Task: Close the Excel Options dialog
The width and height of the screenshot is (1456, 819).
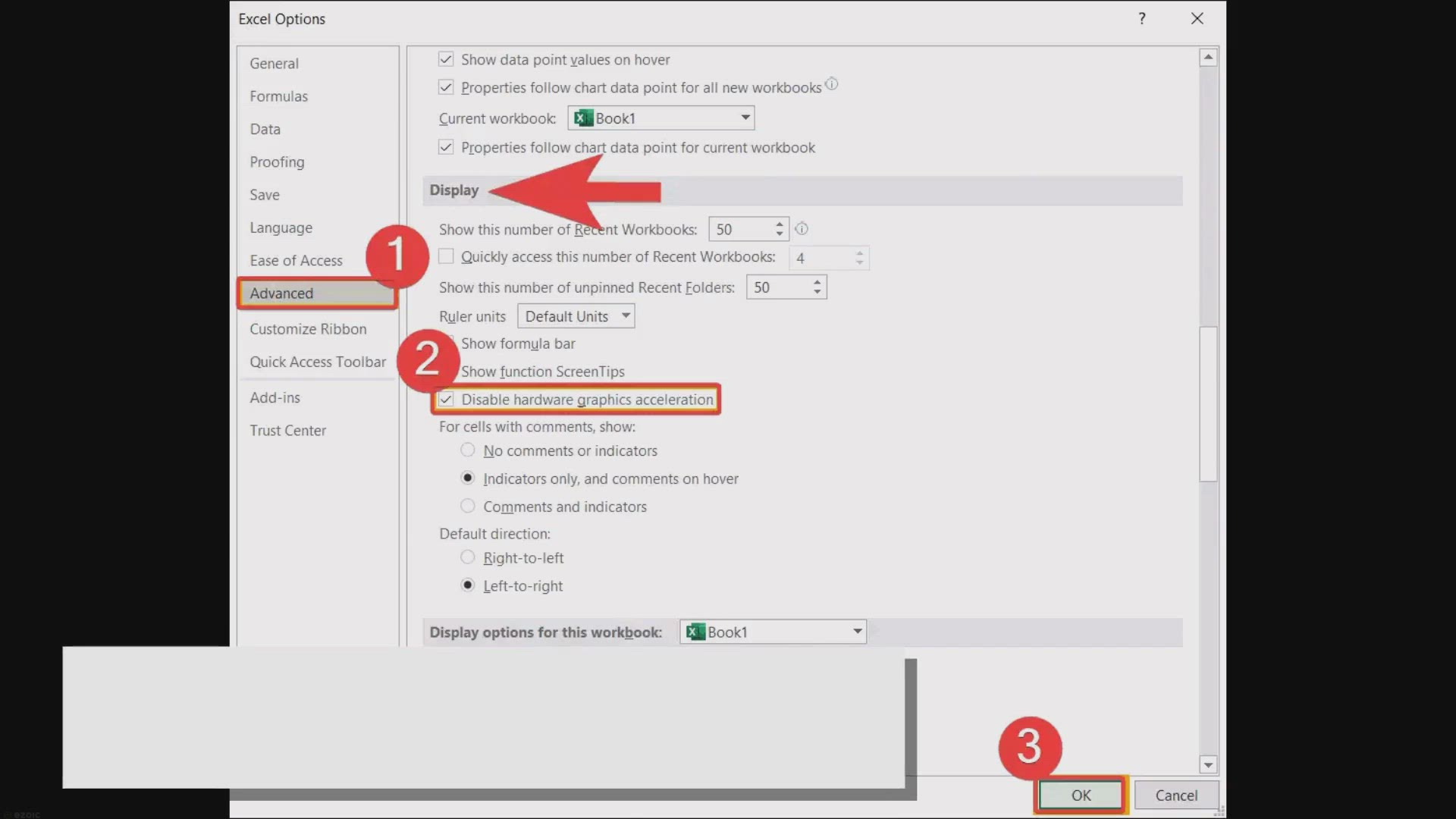Action: coord(1197,18)
